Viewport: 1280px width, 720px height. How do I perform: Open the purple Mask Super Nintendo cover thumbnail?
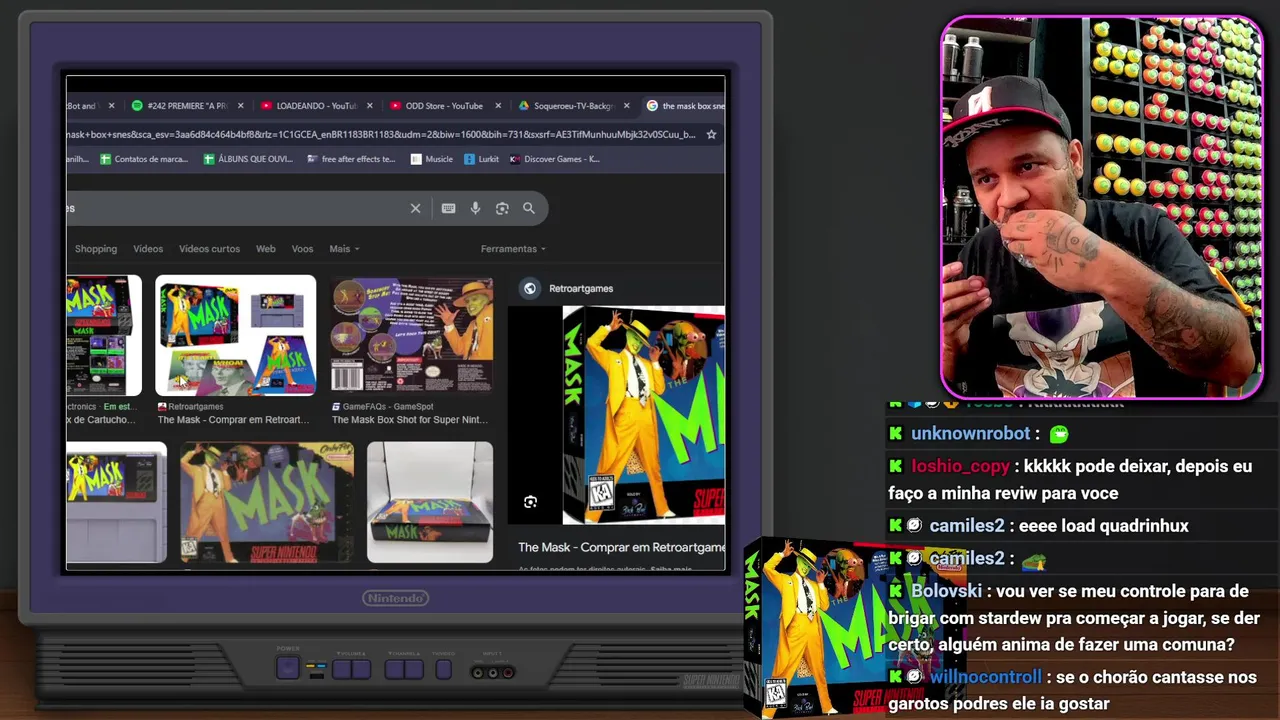tap(266, 502)
